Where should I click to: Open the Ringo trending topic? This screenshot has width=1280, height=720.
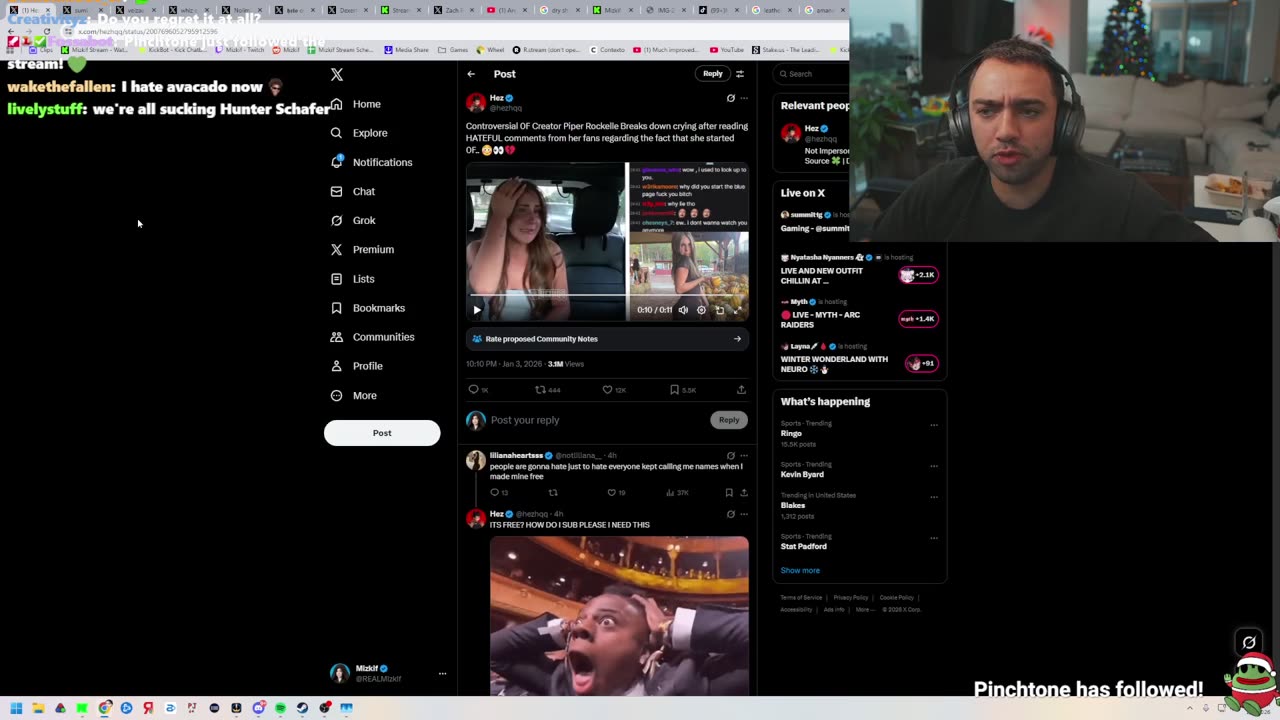click(791, 434)
